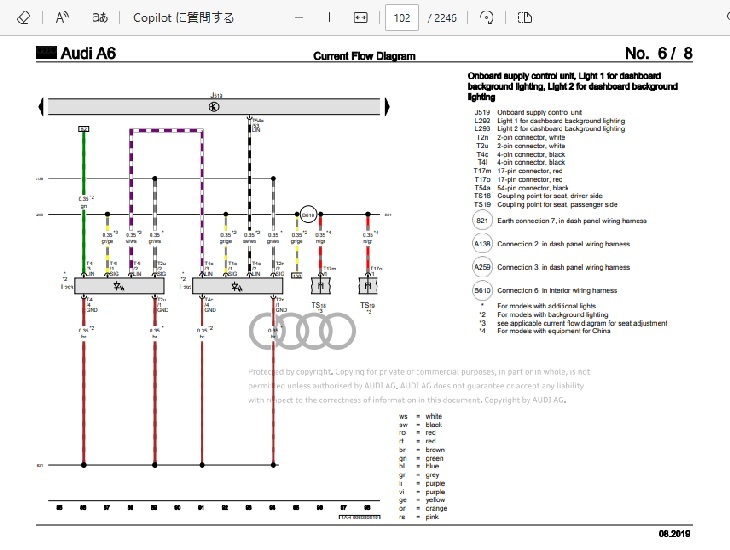This screenshot has width=730, height=550.
Task: Open the page view options
Action: pos(525,18)
